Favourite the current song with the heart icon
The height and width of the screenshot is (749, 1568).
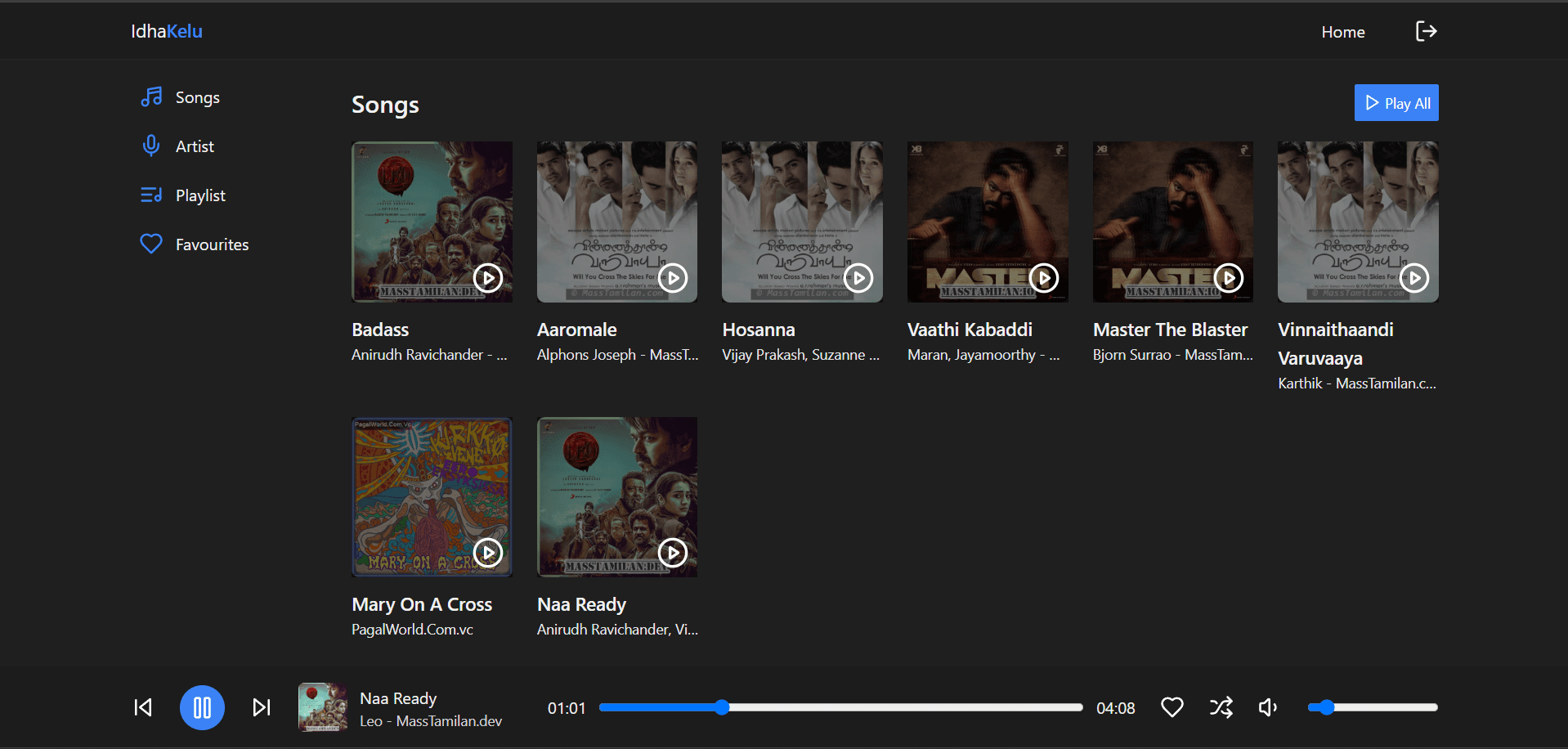[x=1172, y=706]
